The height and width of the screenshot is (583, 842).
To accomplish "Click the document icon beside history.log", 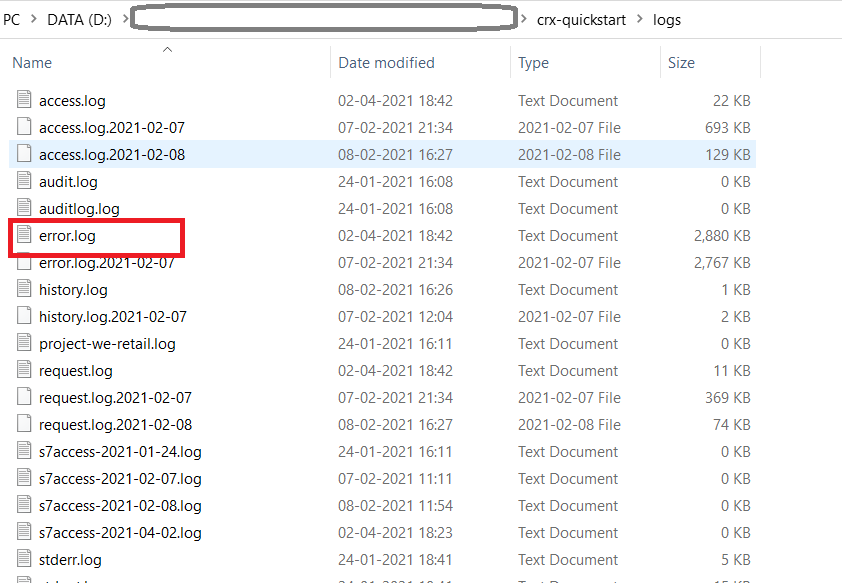I will (23, 289).
